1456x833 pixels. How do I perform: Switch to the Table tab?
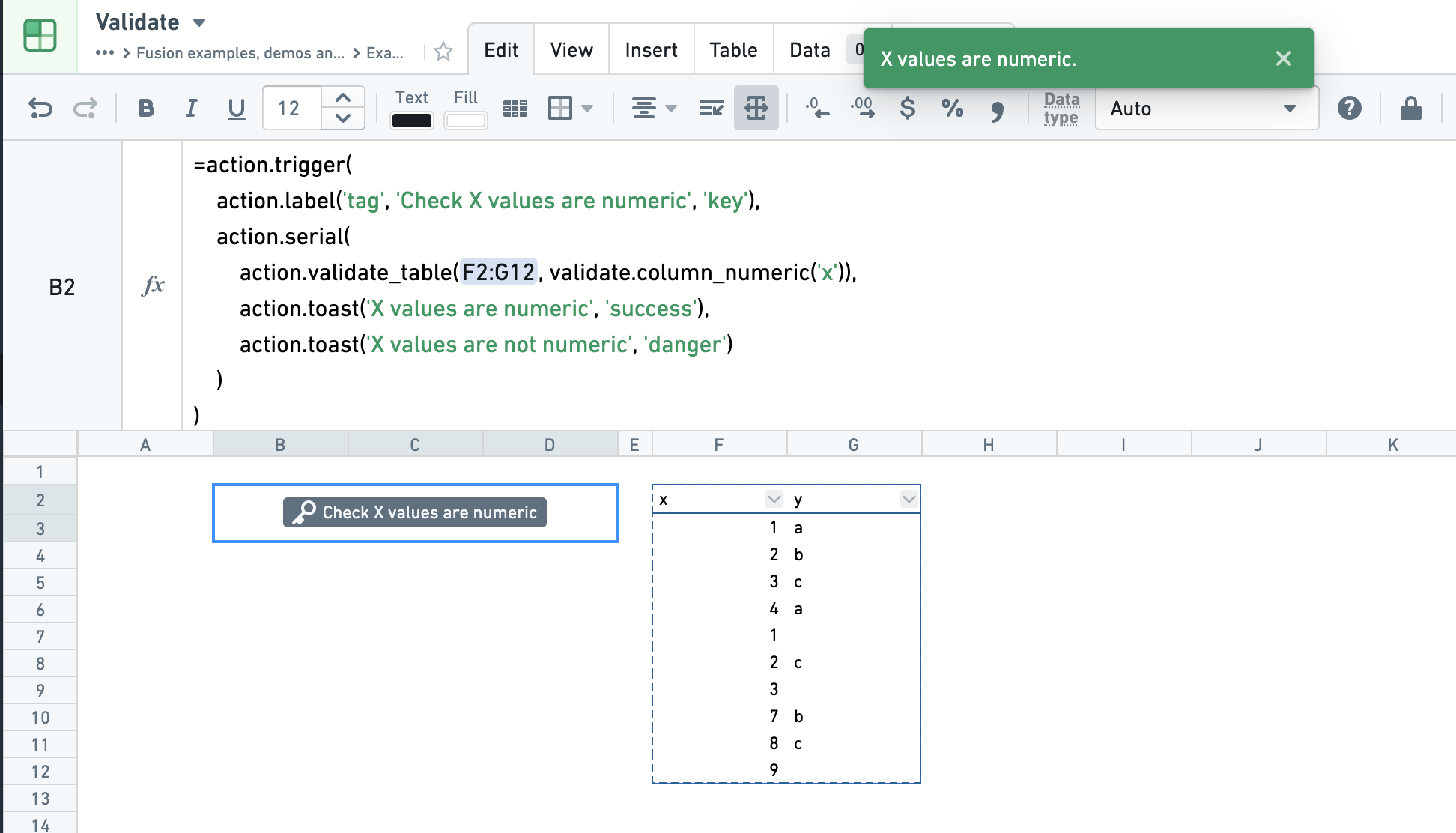tap(734, 50)
